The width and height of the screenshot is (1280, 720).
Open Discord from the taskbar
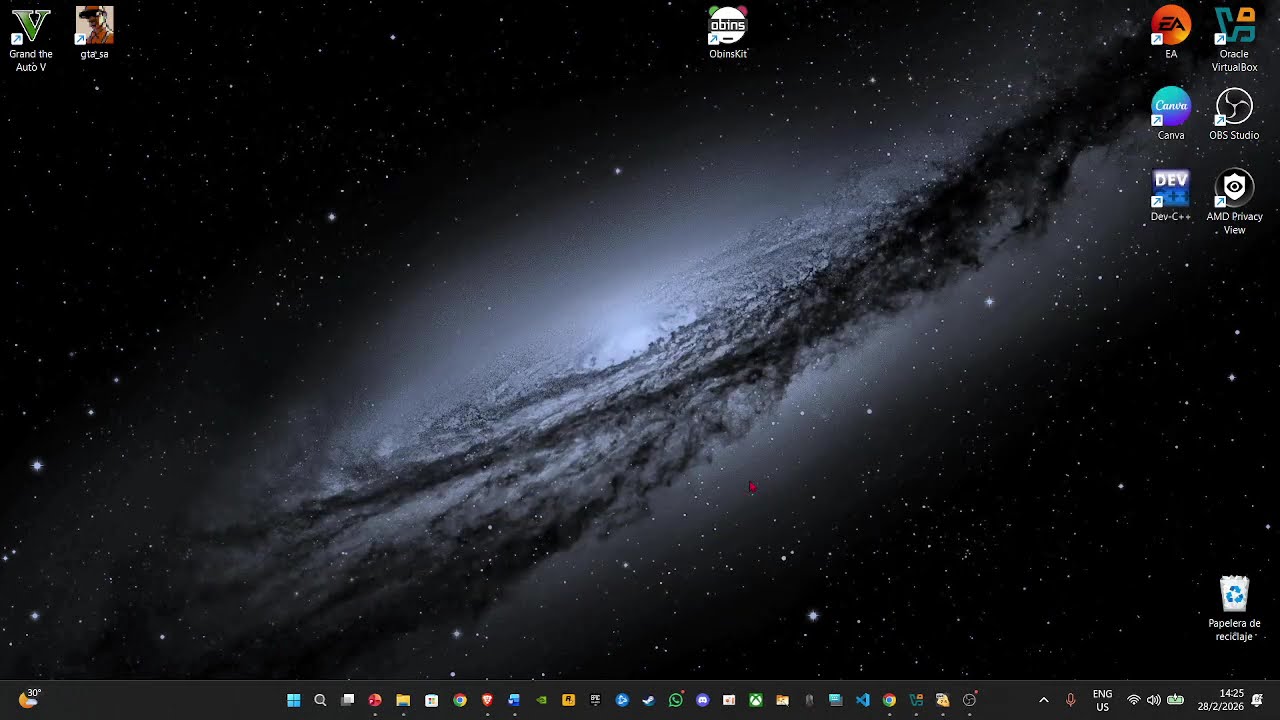point(702,700)
